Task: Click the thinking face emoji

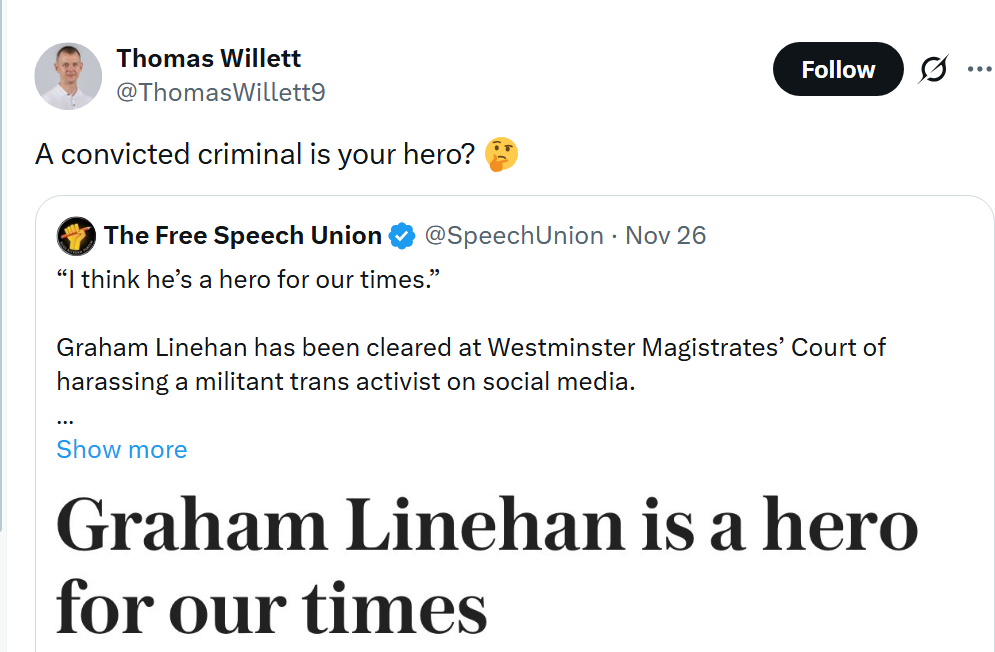Action: (x=501, y=155)
